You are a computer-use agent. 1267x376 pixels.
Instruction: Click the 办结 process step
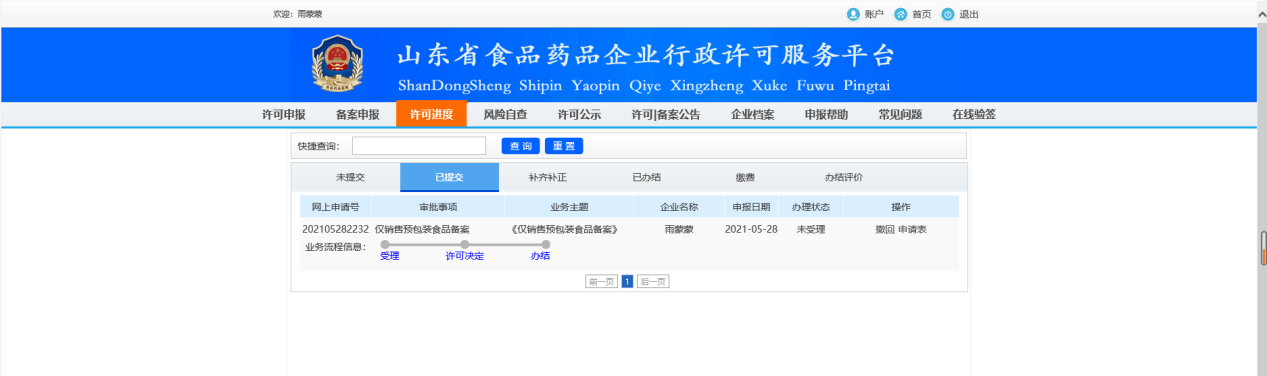pyautogui.click(x=541, y=256)
